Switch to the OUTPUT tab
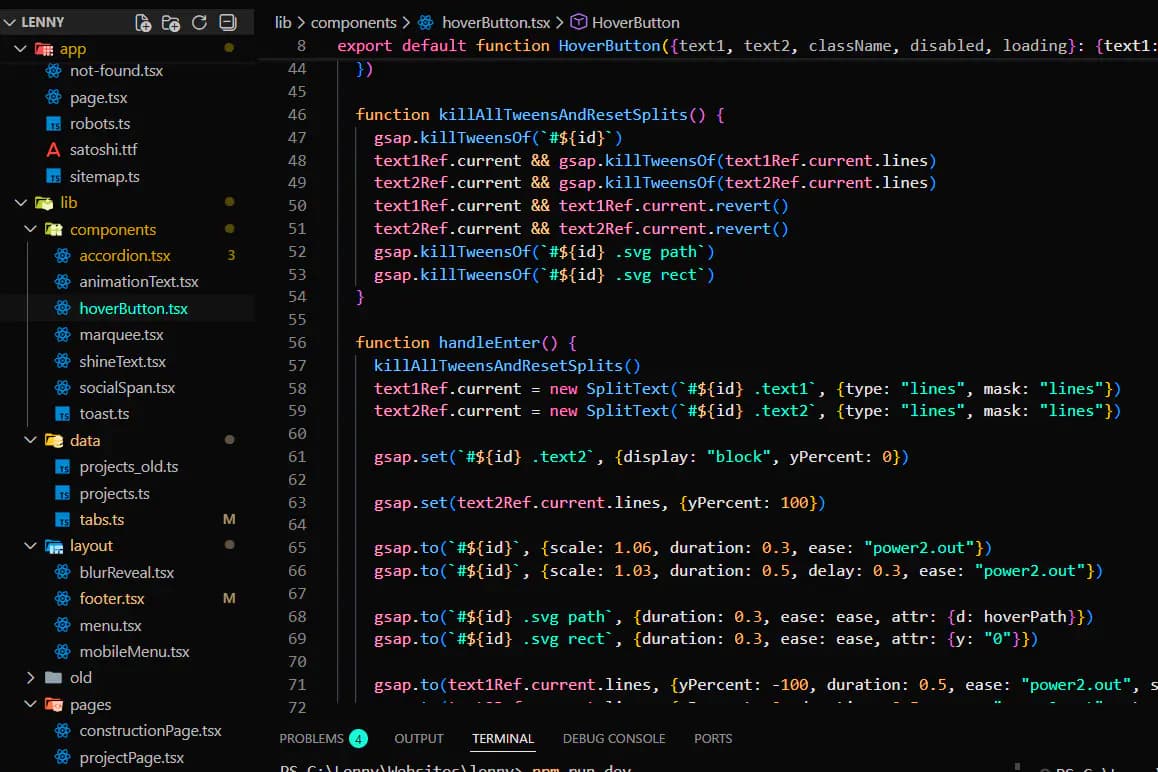This screenshot has height=772, width=1158. click(x=418, y=738)
